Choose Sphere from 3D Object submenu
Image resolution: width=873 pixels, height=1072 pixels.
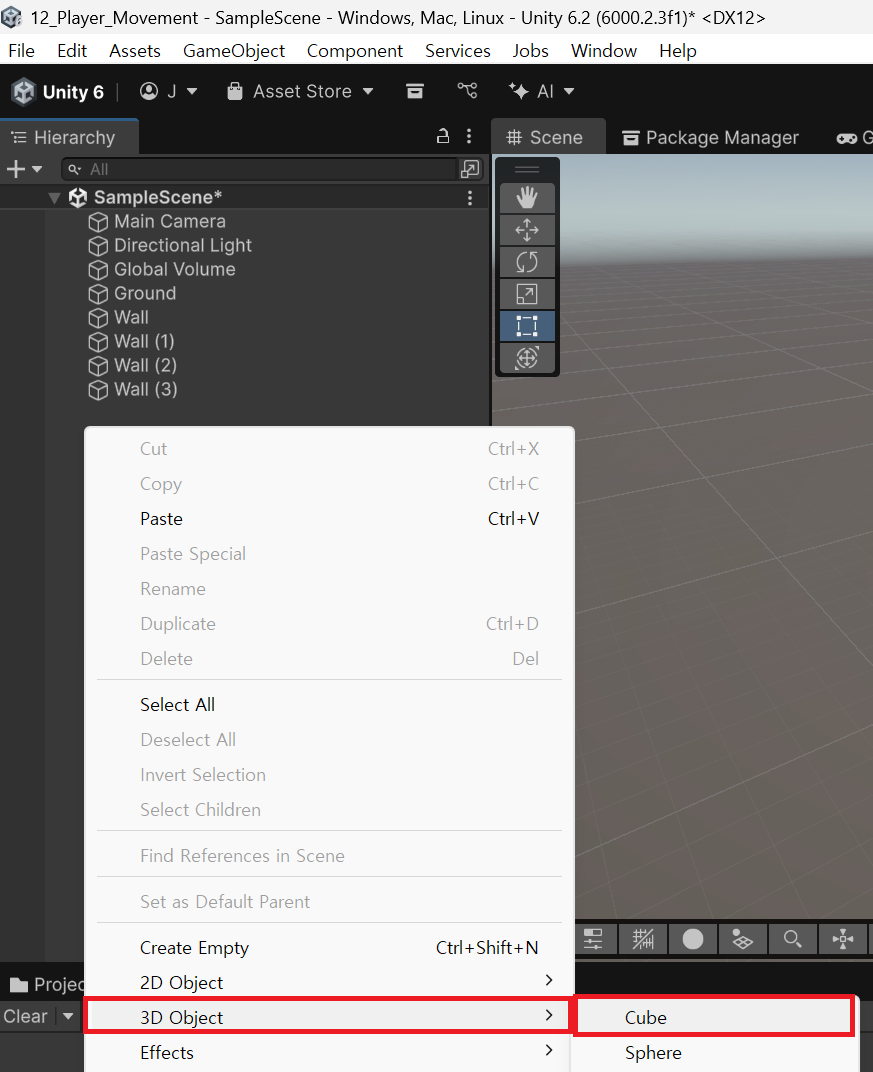(x=714, y=1053)
